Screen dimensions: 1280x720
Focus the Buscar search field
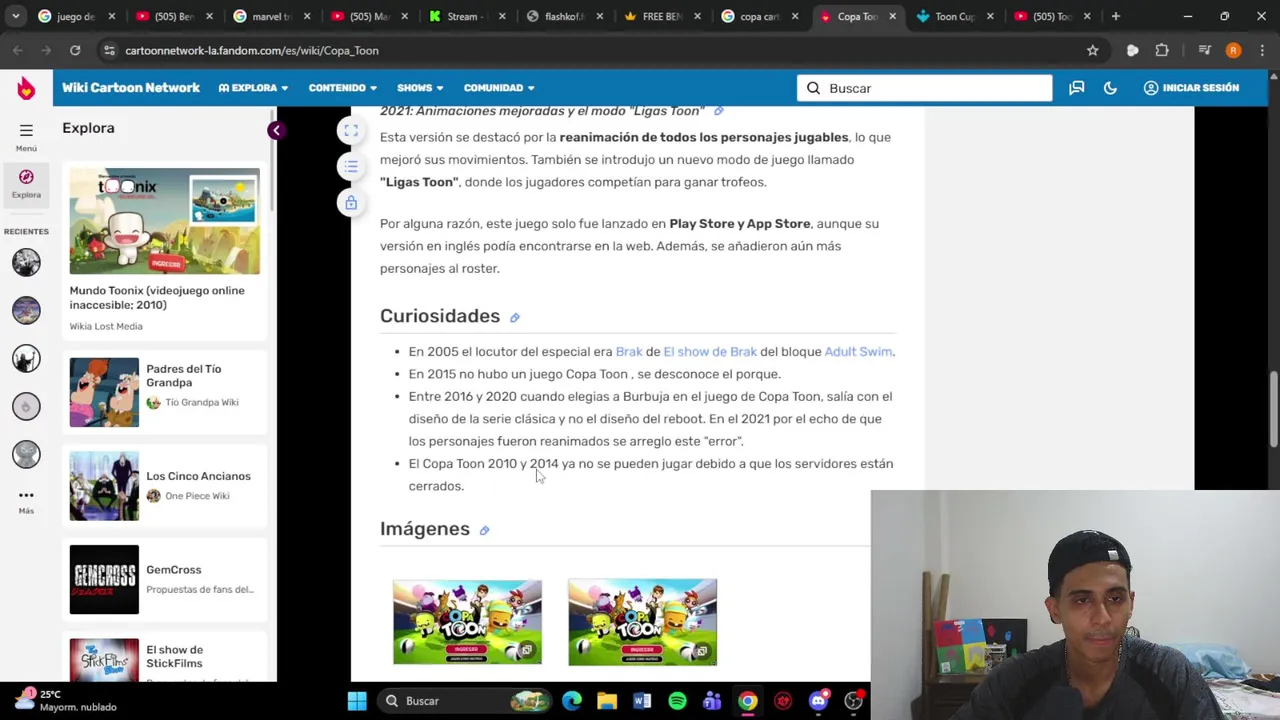[924, 88]
